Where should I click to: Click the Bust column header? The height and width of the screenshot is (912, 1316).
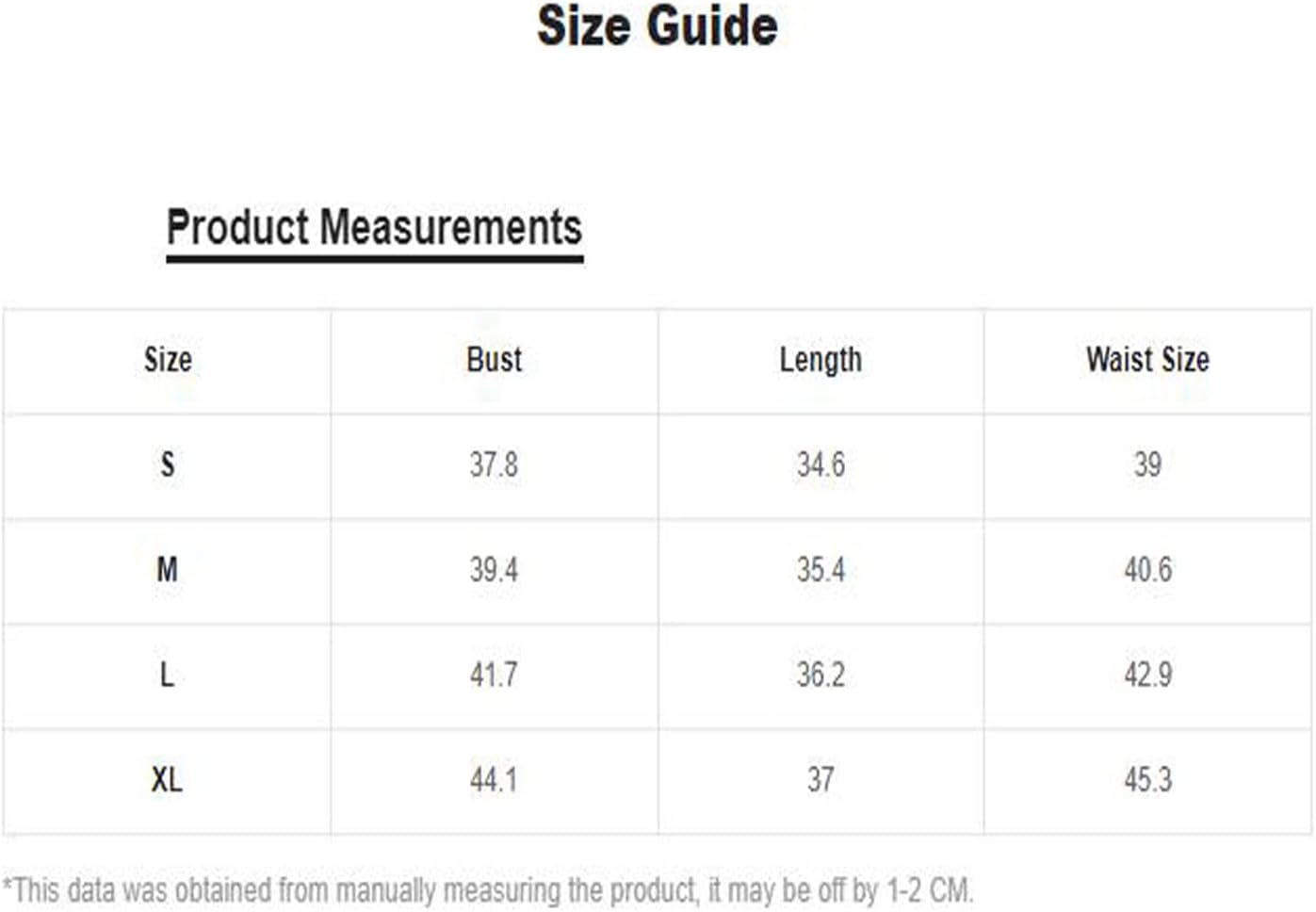(494, 360)
